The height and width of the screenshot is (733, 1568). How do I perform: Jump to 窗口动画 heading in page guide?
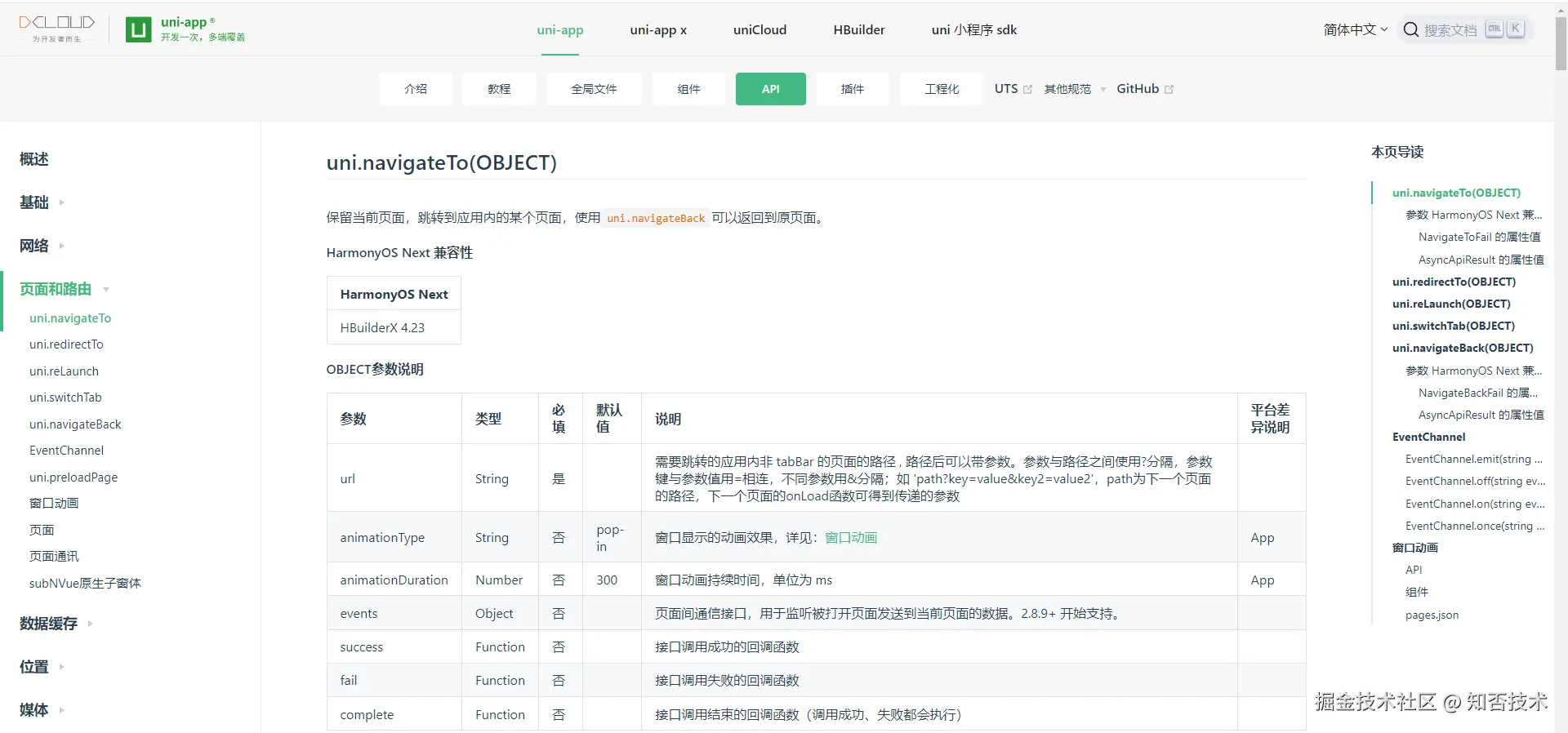coord(1415,548)
